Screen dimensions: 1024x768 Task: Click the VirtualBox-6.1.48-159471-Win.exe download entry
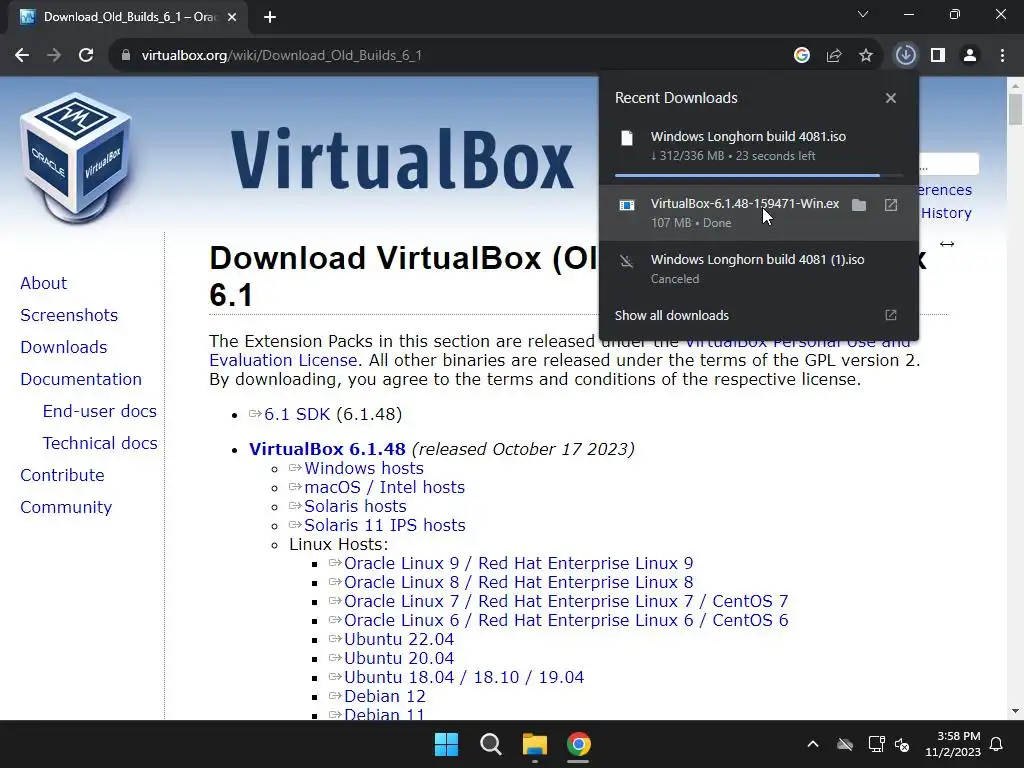(x=758, y=213)
